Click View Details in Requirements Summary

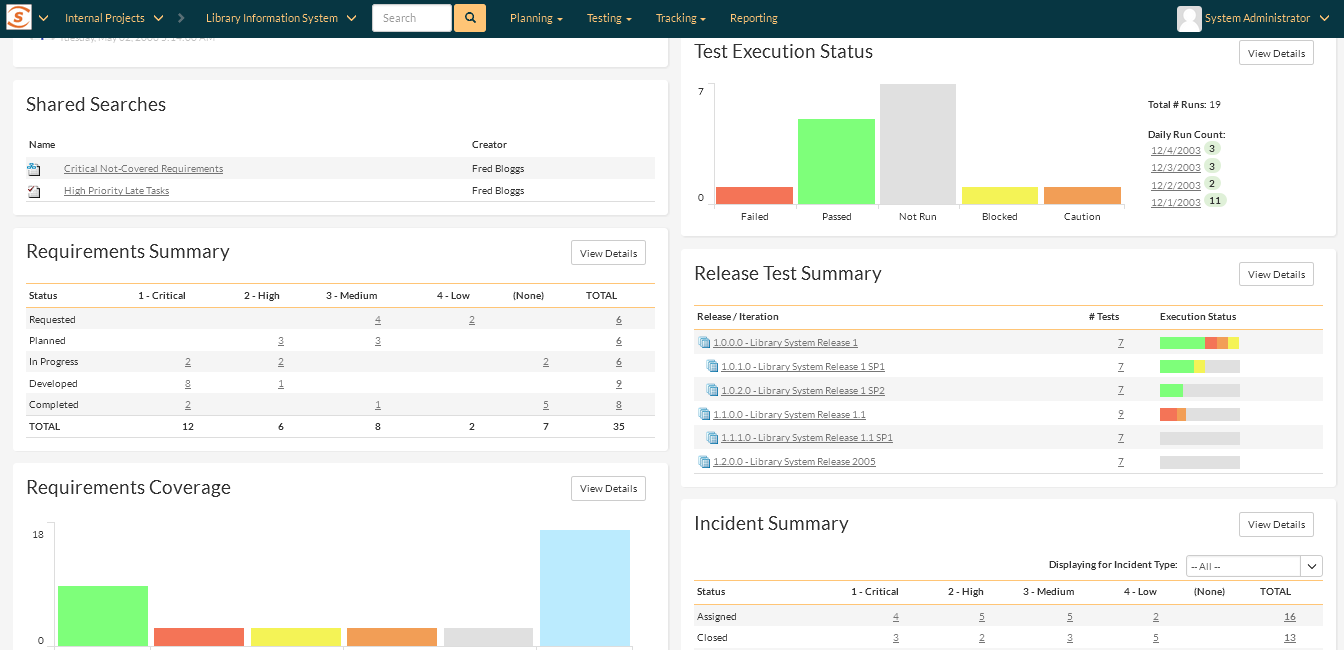[x=608, y=253]
